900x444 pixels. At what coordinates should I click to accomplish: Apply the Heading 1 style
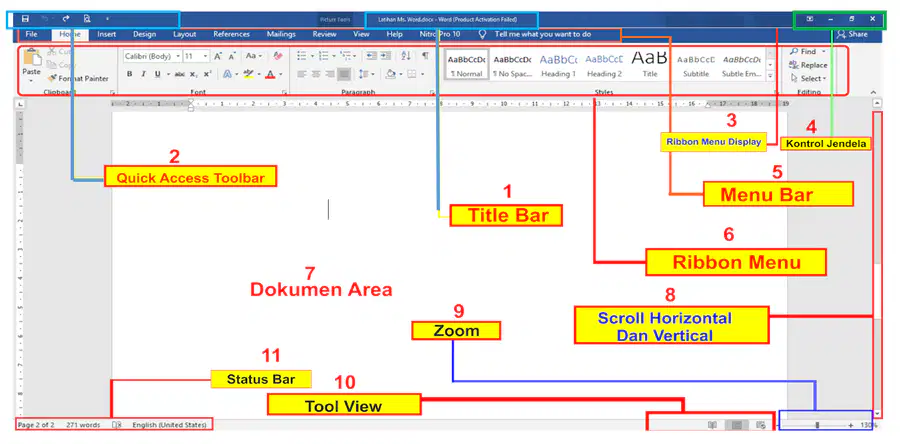558,65
